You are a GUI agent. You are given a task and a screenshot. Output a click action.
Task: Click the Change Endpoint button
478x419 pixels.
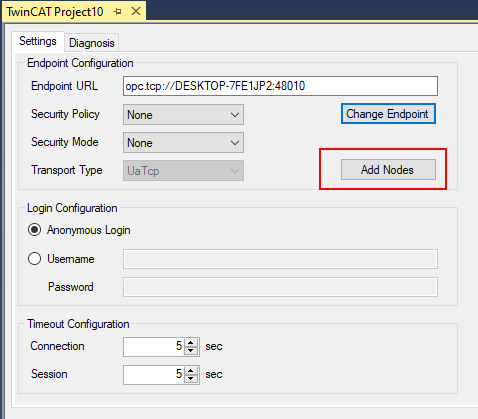point(388,114)
